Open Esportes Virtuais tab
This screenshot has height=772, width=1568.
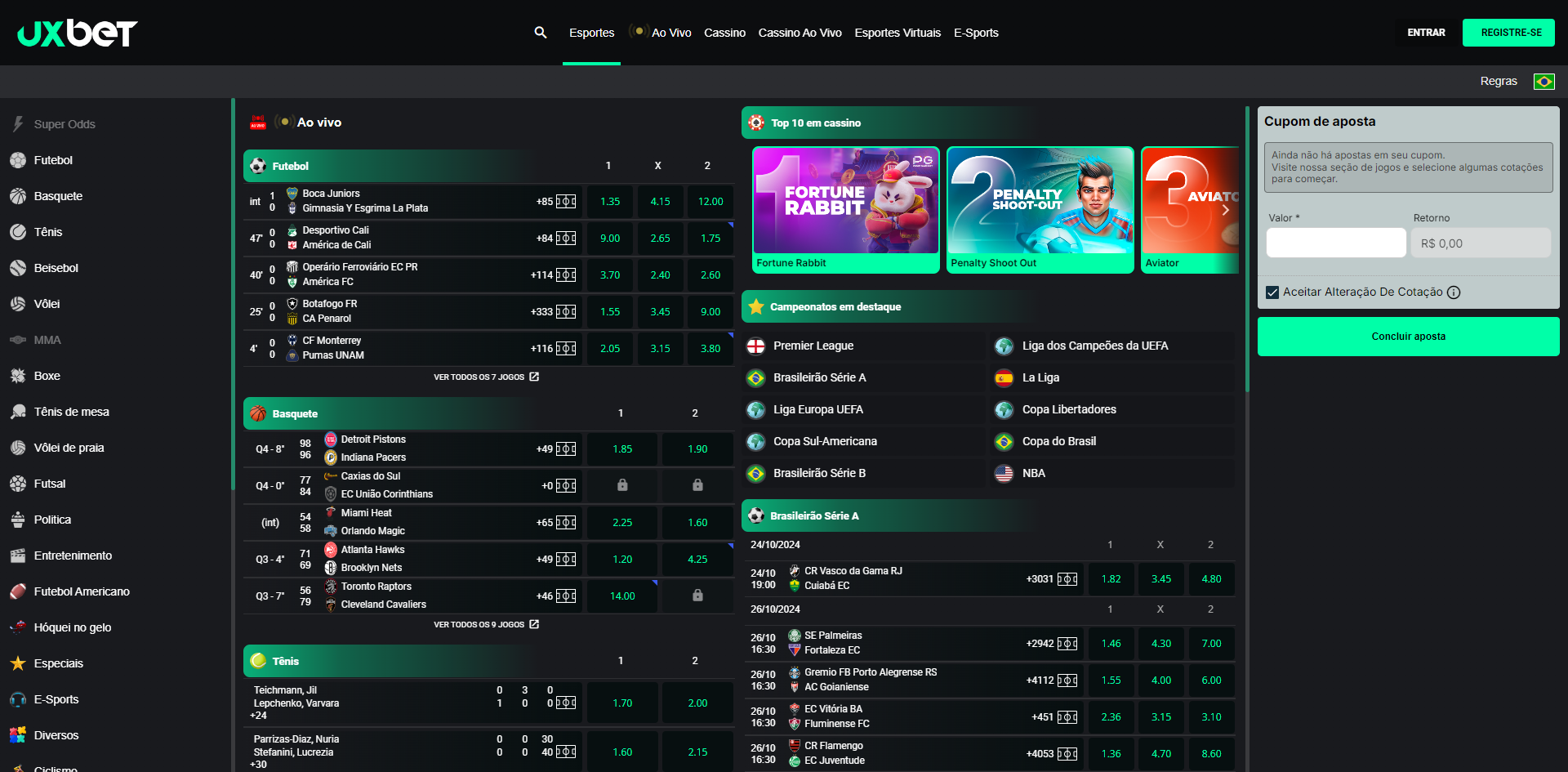[898, 33]
